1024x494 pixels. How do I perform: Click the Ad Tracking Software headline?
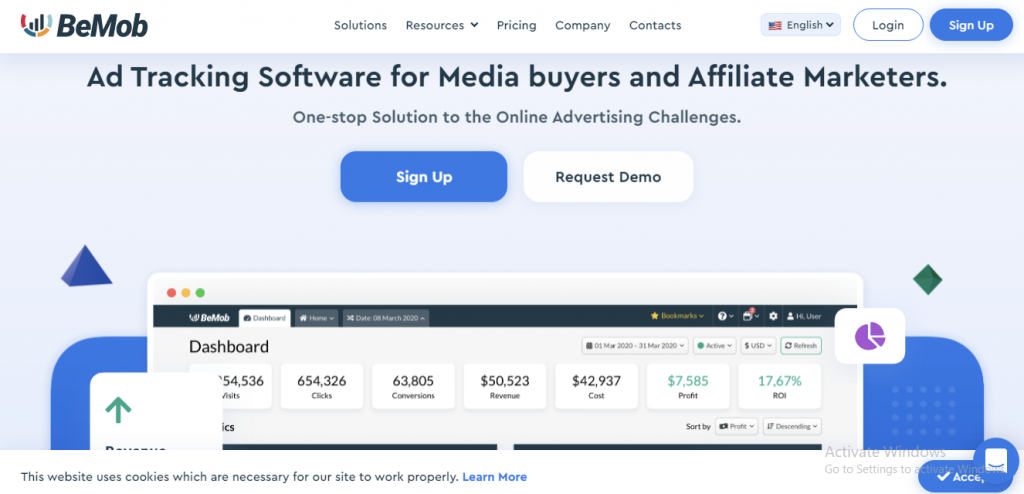pyautogui.click(x=517, y=78)
